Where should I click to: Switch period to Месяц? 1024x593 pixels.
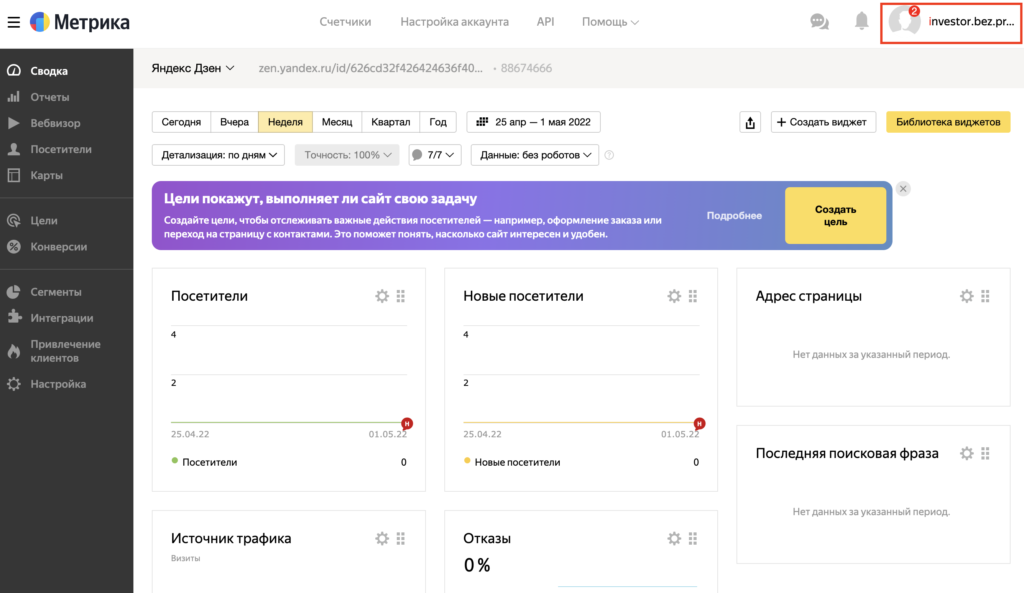click(x=337, y=122)
